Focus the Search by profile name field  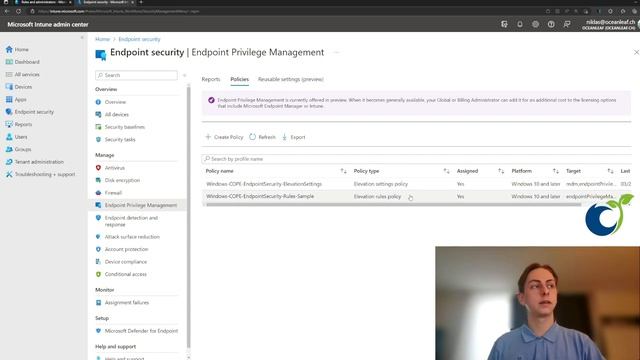pos(416,159)
